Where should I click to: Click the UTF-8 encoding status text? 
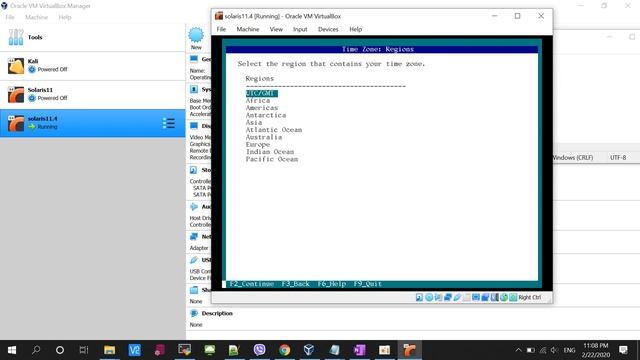coord(618,158)
